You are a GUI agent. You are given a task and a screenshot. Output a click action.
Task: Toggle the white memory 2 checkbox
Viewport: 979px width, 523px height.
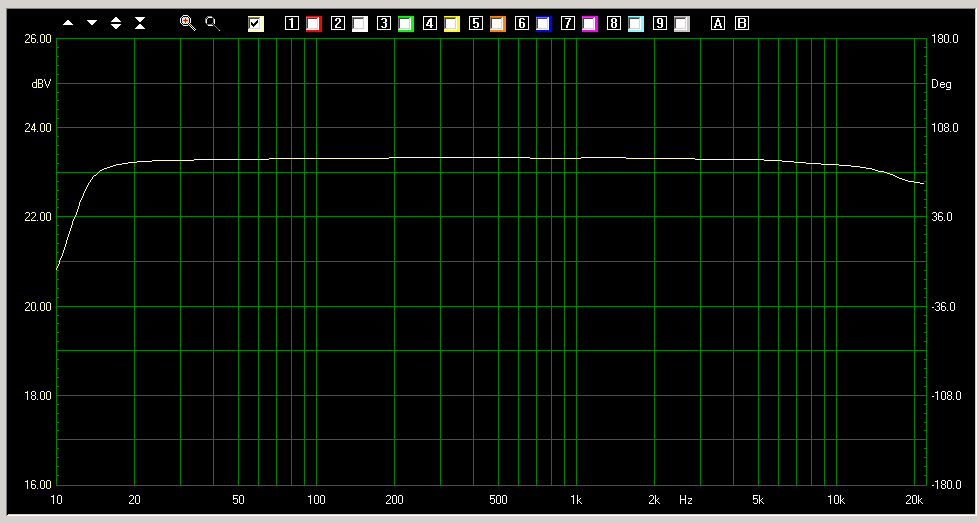(360, 24)
